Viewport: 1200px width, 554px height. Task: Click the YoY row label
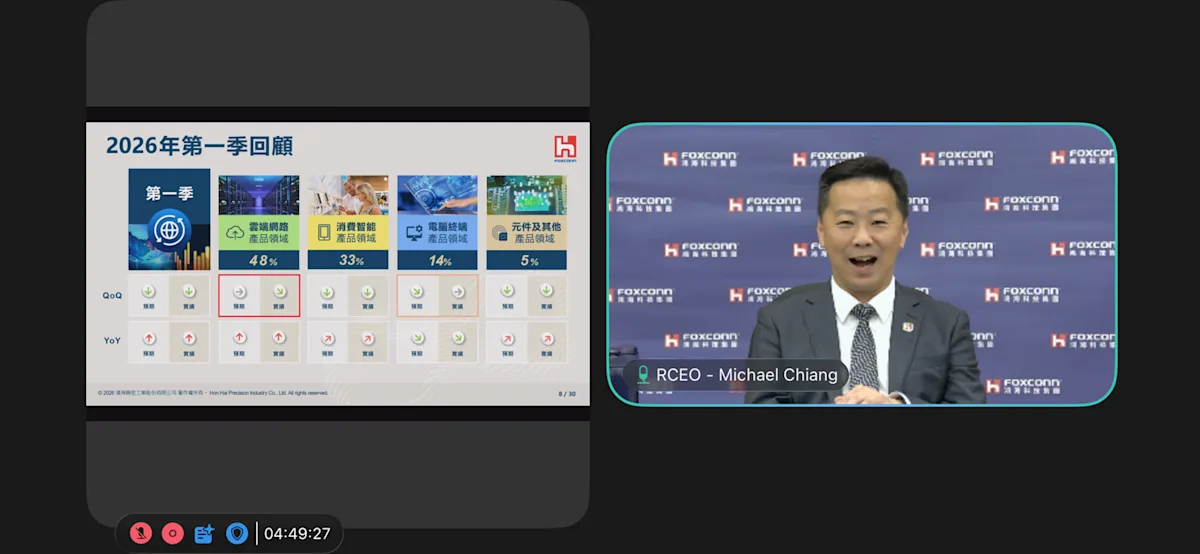click(x=112, y=341)
